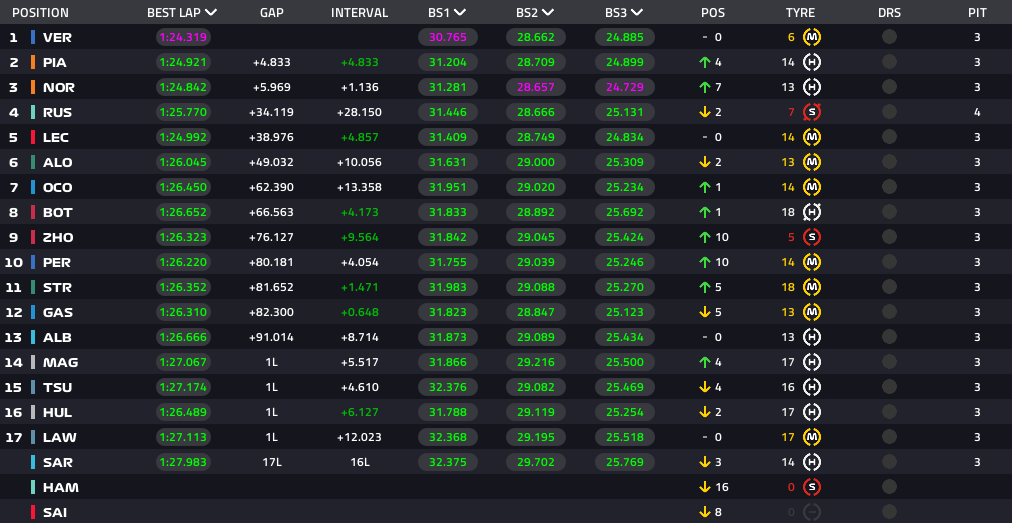Click RUS's red soft tyre icon
Viewport: 1012px width, 523px height.
tap(812, 112)
